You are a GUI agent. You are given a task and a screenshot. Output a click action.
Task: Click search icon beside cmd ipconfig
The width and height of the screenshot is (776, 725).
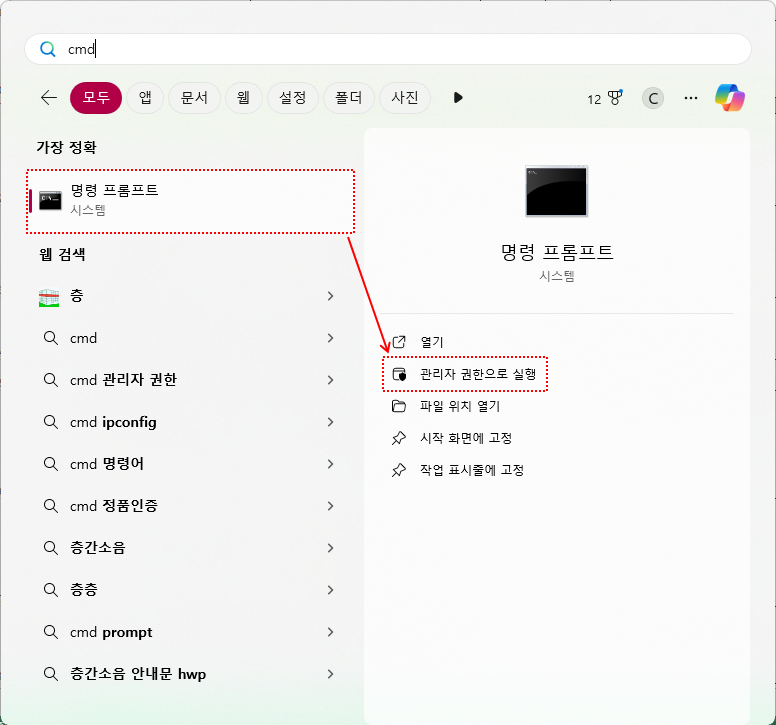pos(50,422)
